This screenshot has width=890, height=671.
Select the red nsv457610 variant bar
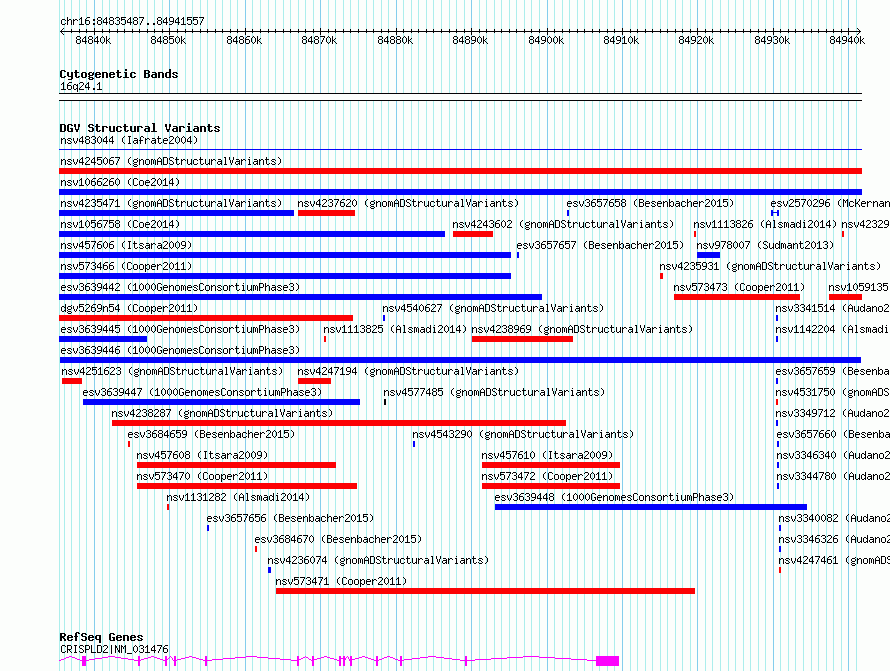coord(551,465)
